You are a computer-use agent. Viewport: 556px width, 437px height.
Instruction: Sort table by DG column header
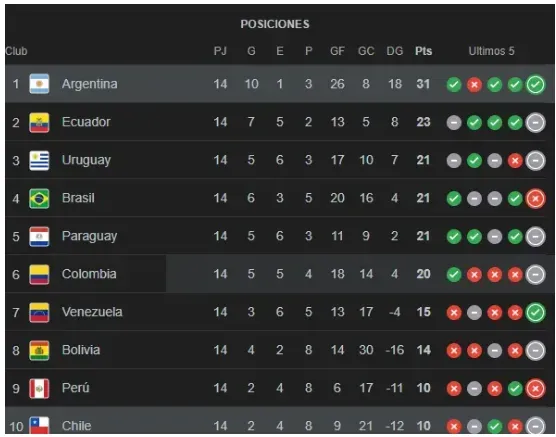395,51
